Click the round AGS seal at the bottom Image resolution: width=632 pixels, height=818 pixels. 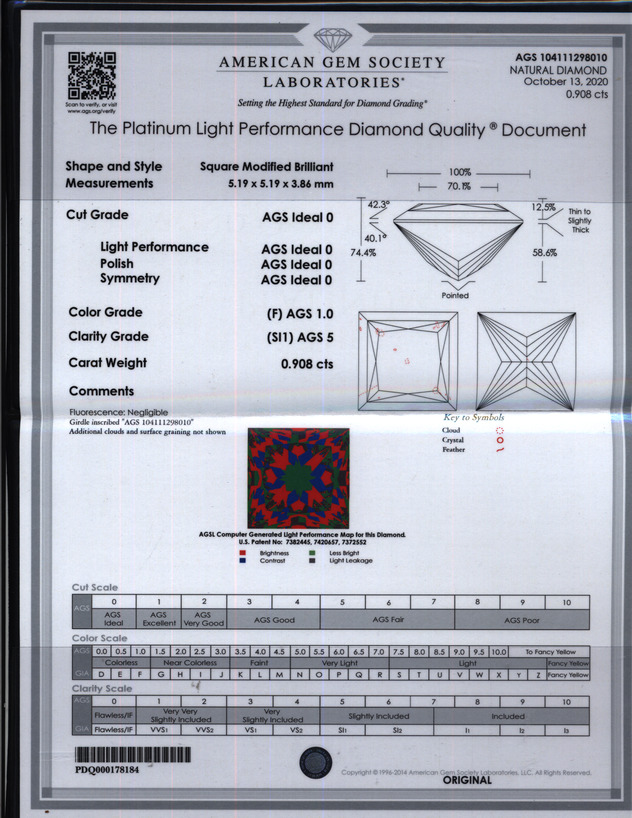click(x=313, y=763)
